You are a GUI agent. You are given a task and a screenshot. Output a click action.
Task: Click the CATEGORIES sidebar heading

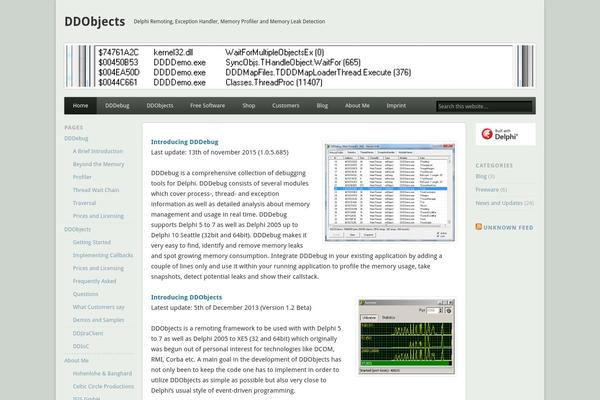(x=494, y=165)
